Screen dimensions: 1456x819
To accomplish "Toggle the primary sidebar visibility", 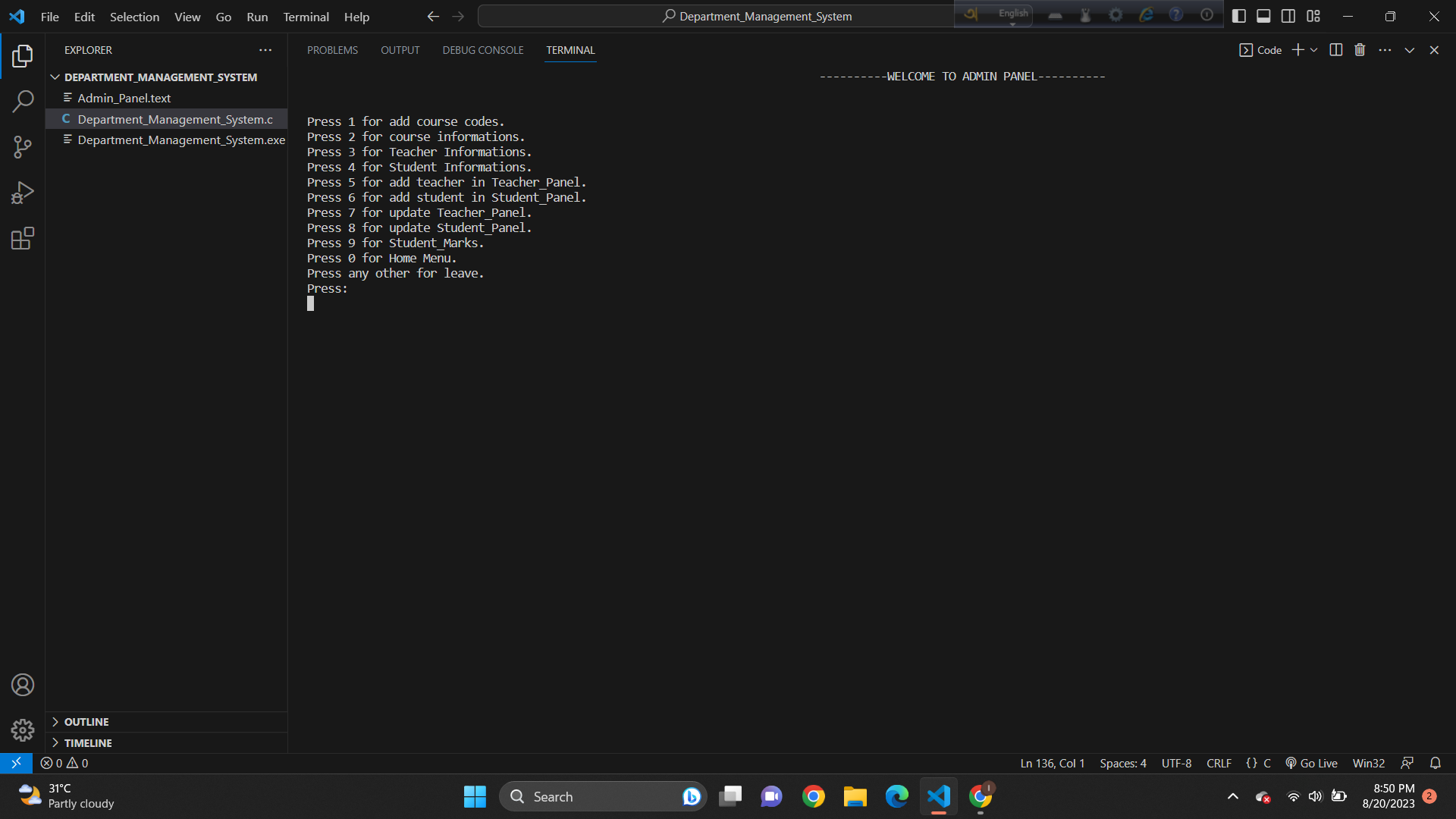I will click(1240, 15).
